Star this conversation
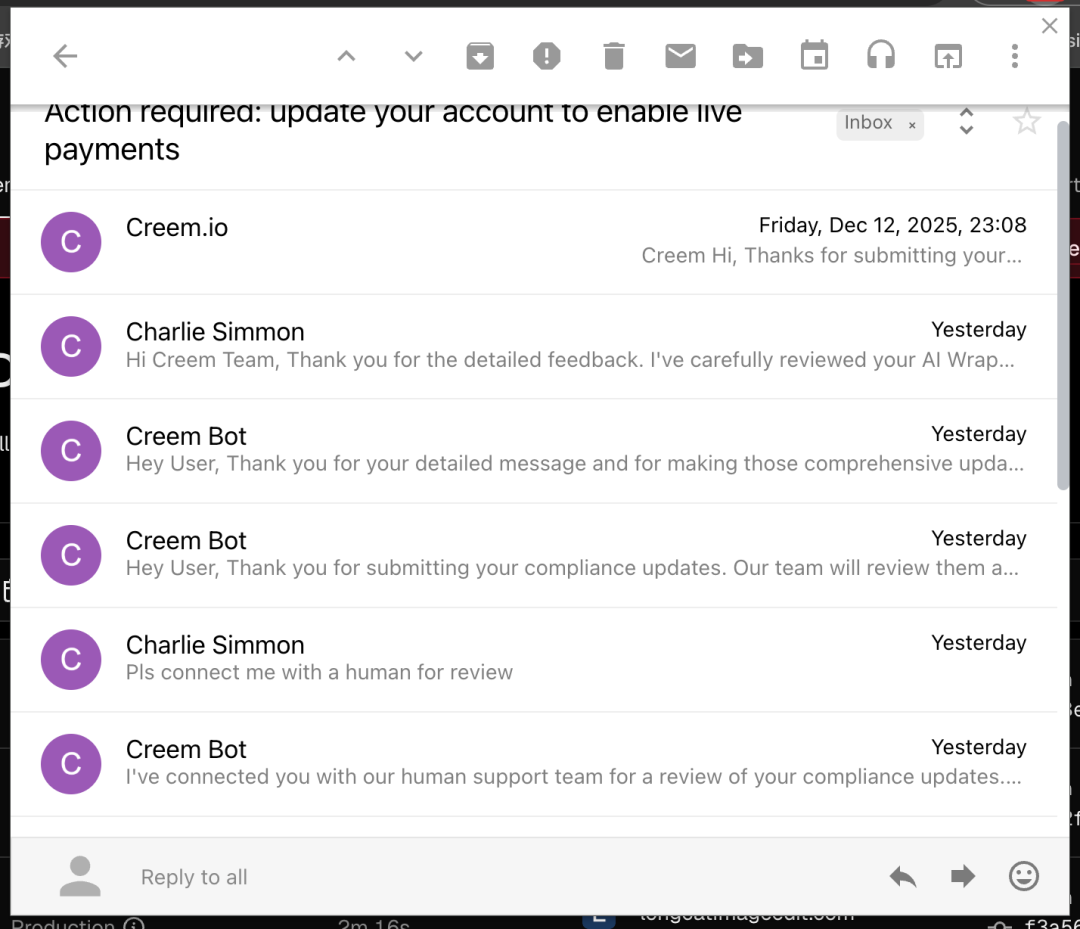The image size is (1080, 929). pos(1026,121)
